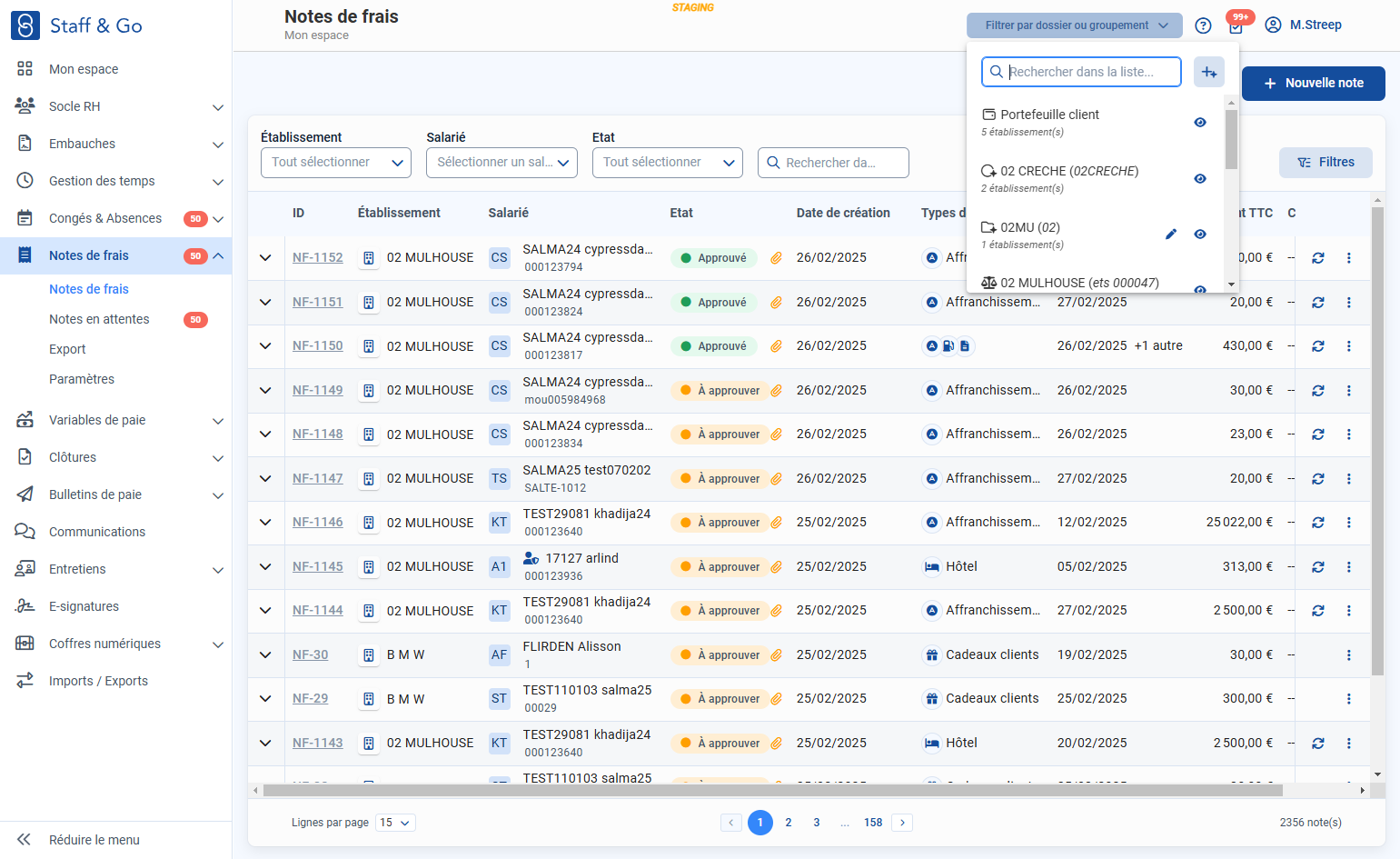
Task: Click the Staff & Go logo
Action: [x=76, y=25]
